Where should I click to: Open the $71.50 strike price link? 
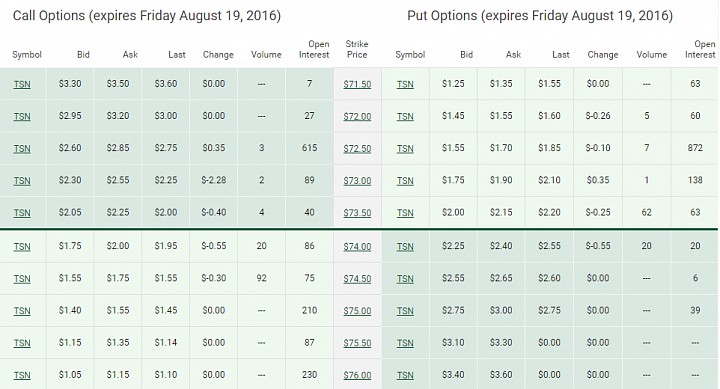click(357, 84)
